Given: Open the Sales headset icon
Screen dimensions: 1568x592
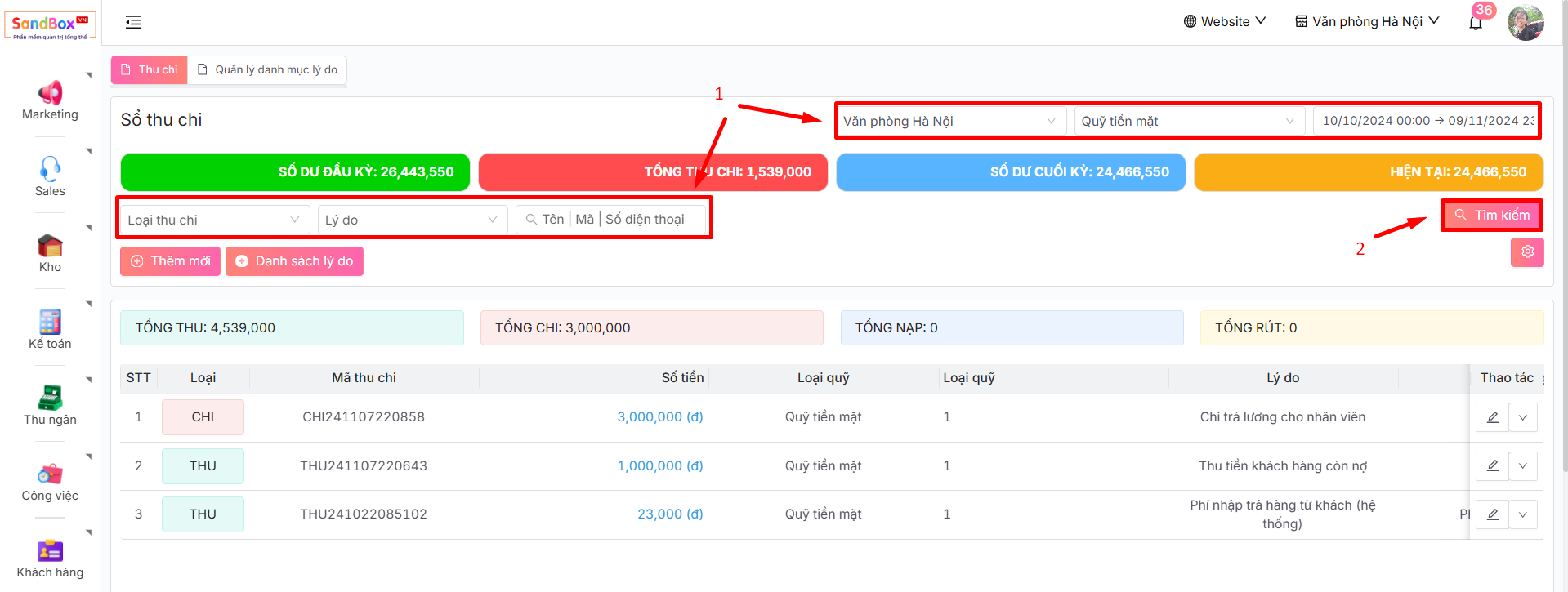Looking at the screenshot, I should click(50, 169).
